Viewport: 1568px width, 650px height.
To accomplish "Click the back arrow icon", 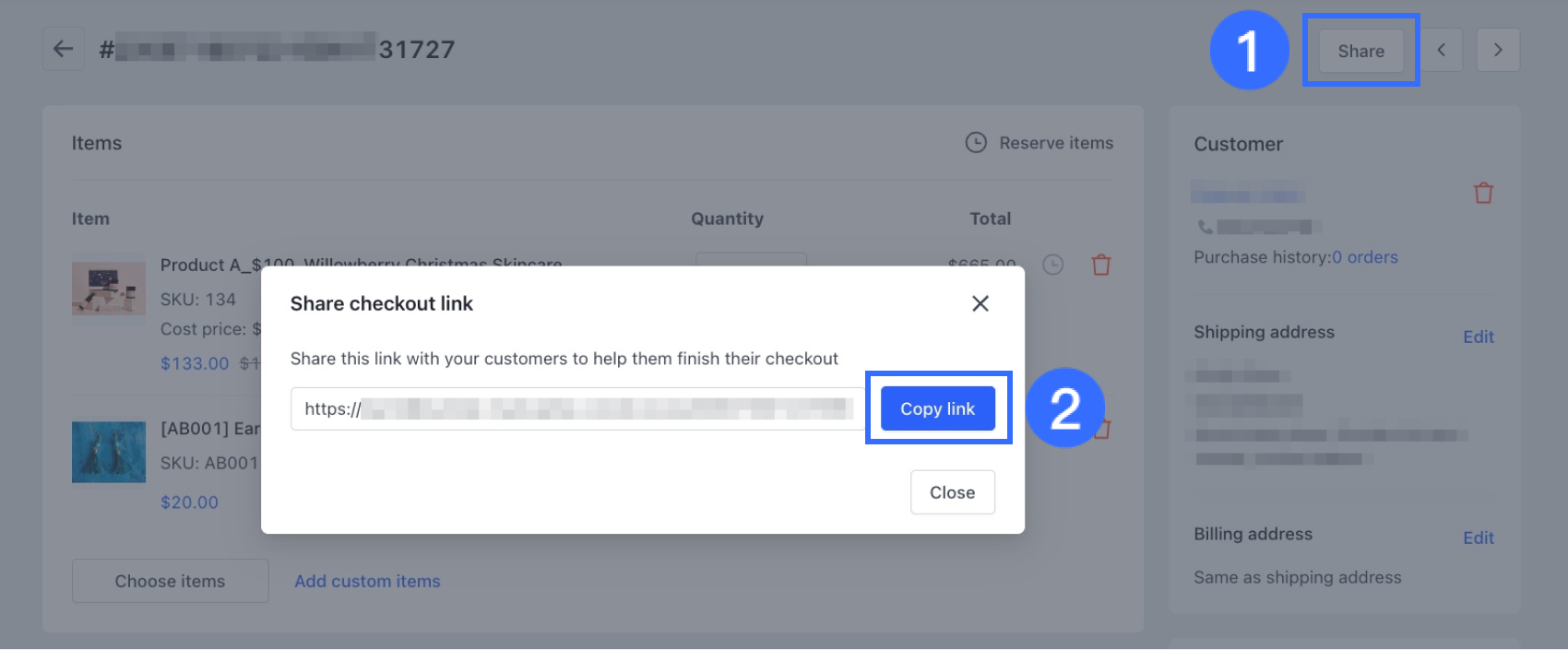I will [63, 49].
